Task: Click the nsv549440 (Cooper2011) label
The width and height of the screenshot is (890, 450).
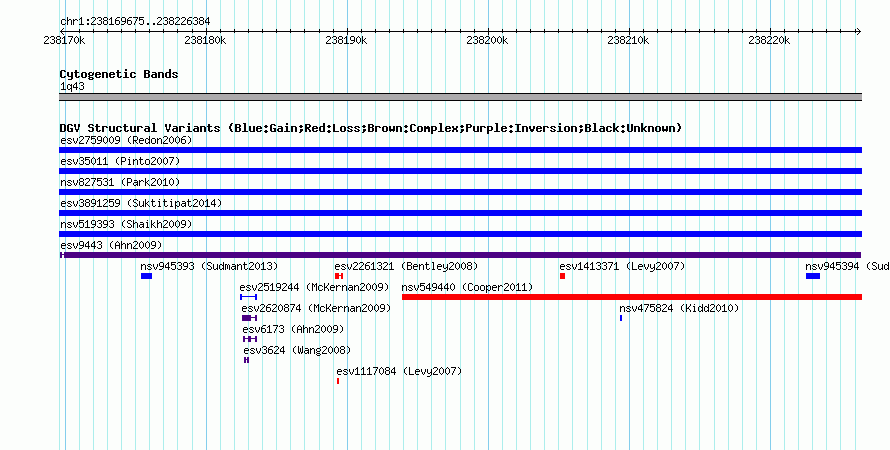Action: coord(467,287)
